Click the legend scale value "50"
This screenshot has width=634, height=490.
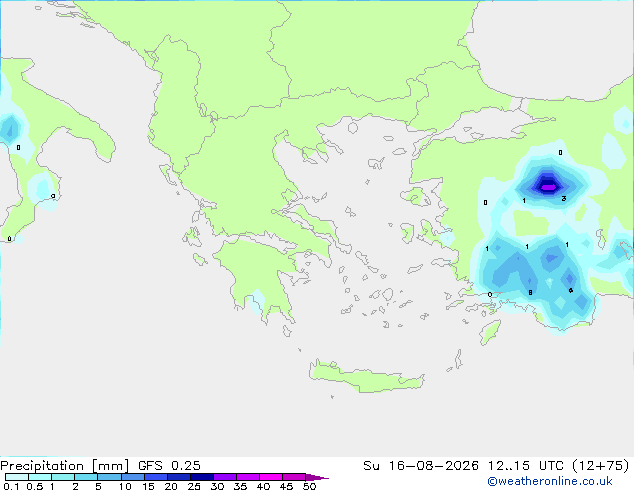(309, 486)
